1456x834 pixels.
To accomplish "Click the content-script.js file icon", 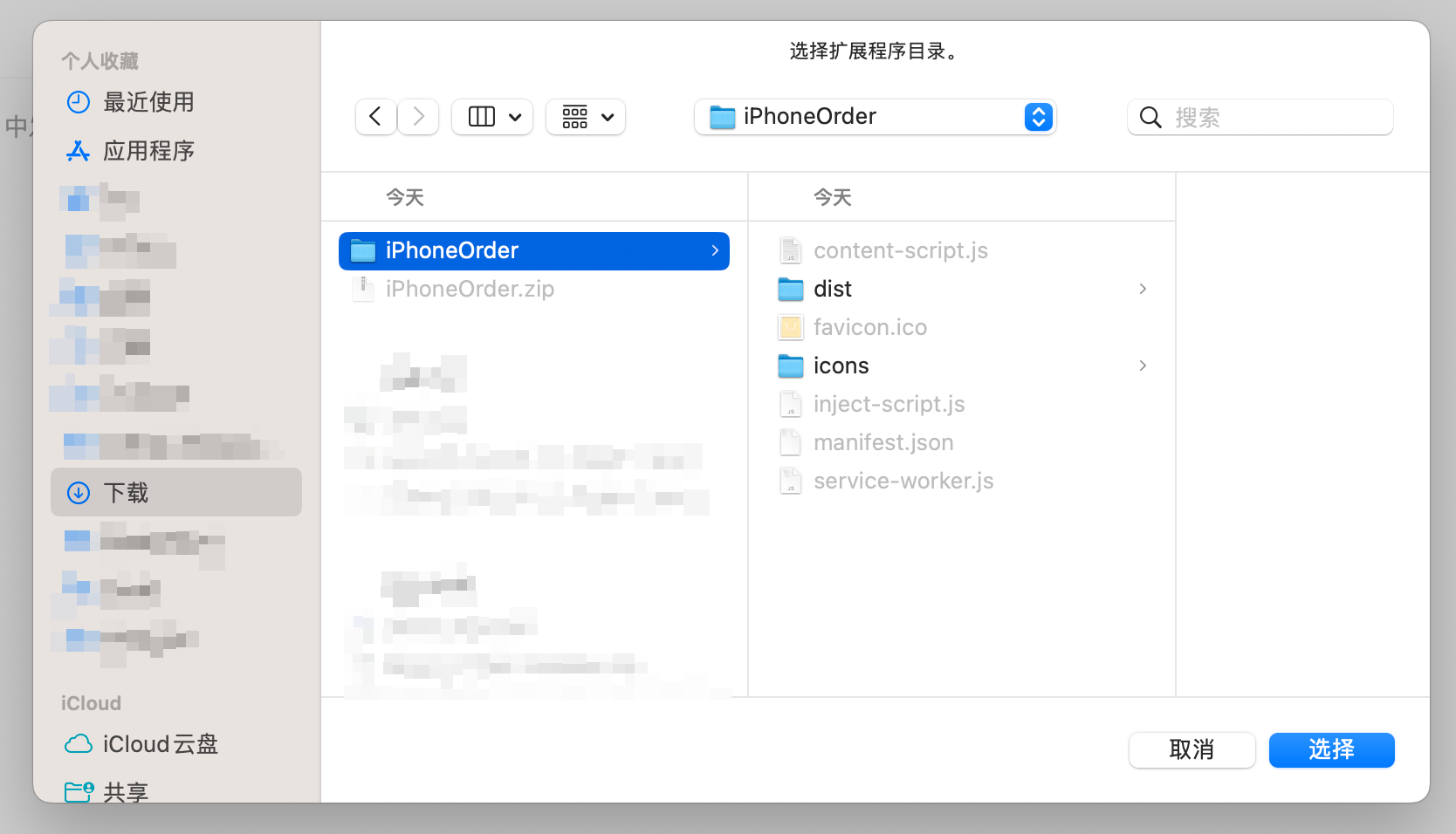I will coord(791,251).
